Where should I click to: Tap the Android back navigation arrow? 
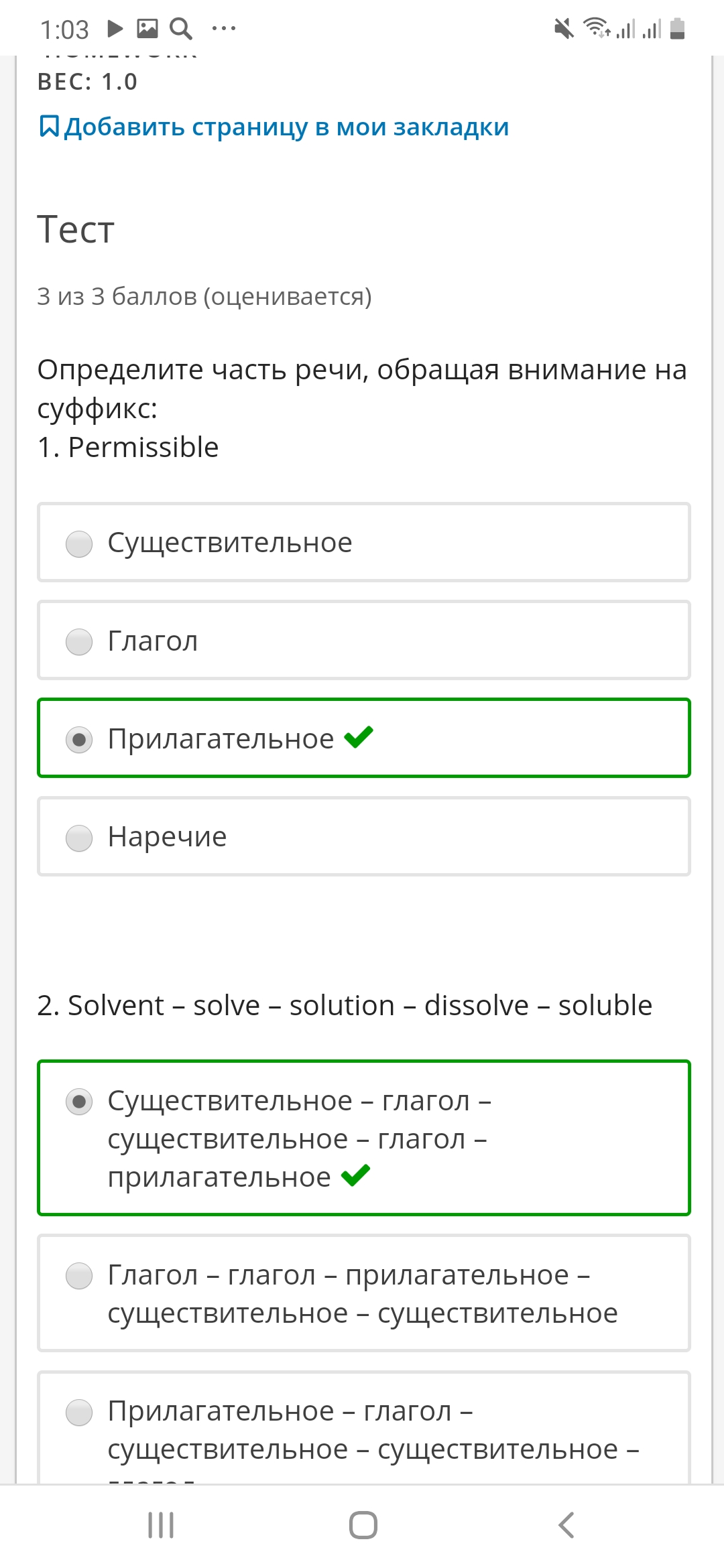[566, 1525]
